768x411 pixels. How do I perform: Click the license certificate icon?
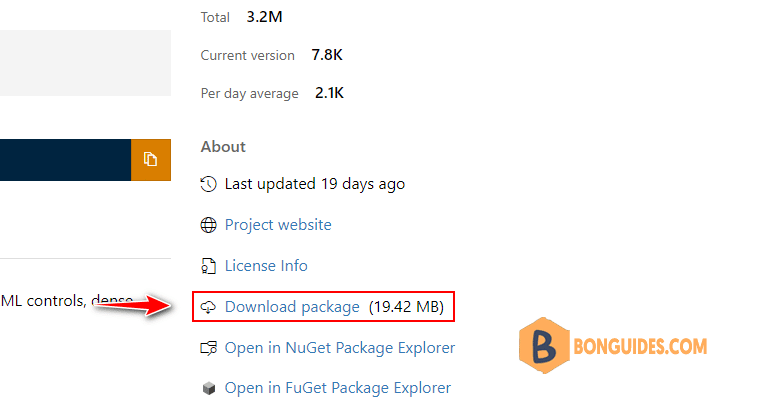(x=208, y=266)
